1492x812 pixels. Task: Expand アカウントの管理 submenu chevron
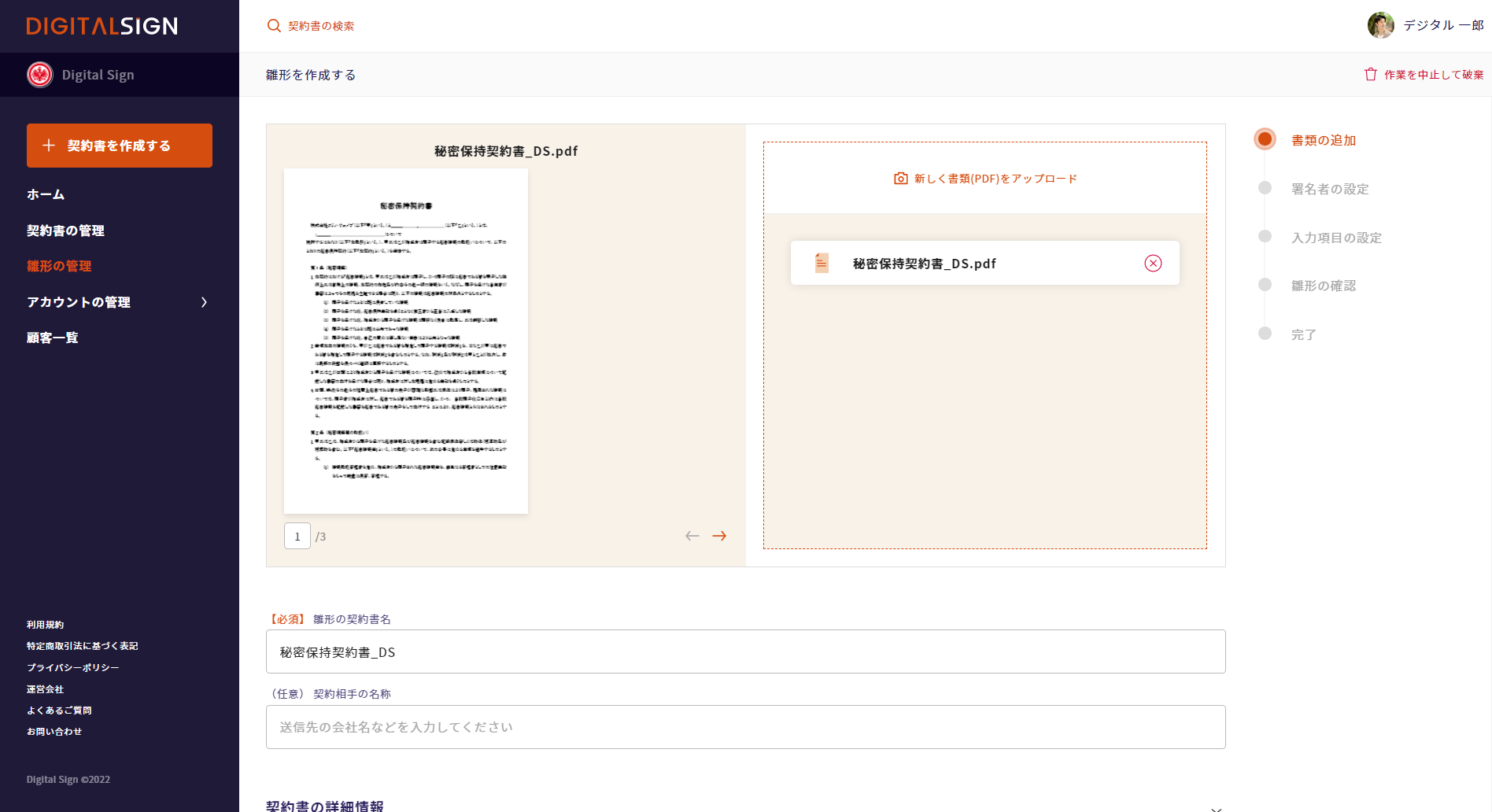[x=205, y=302]
